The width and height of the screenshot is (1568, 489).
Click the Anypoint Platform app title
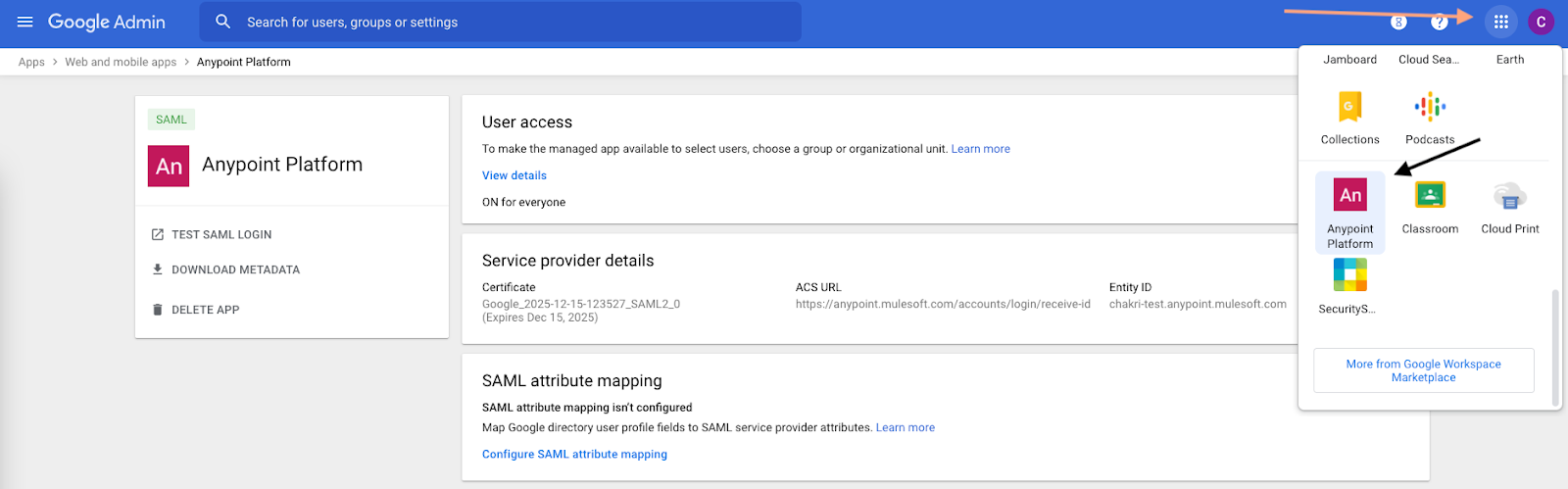(x=282, y=165)
